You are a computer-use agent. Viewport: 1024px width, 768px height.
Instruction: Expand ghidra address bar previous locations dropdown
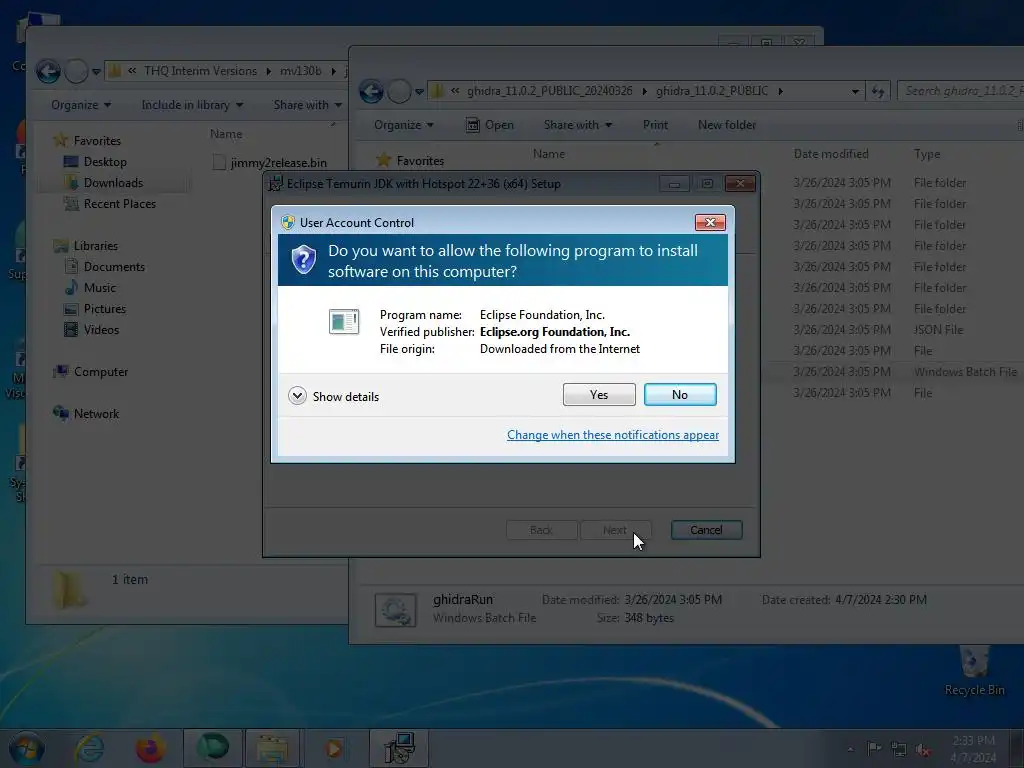855,91
